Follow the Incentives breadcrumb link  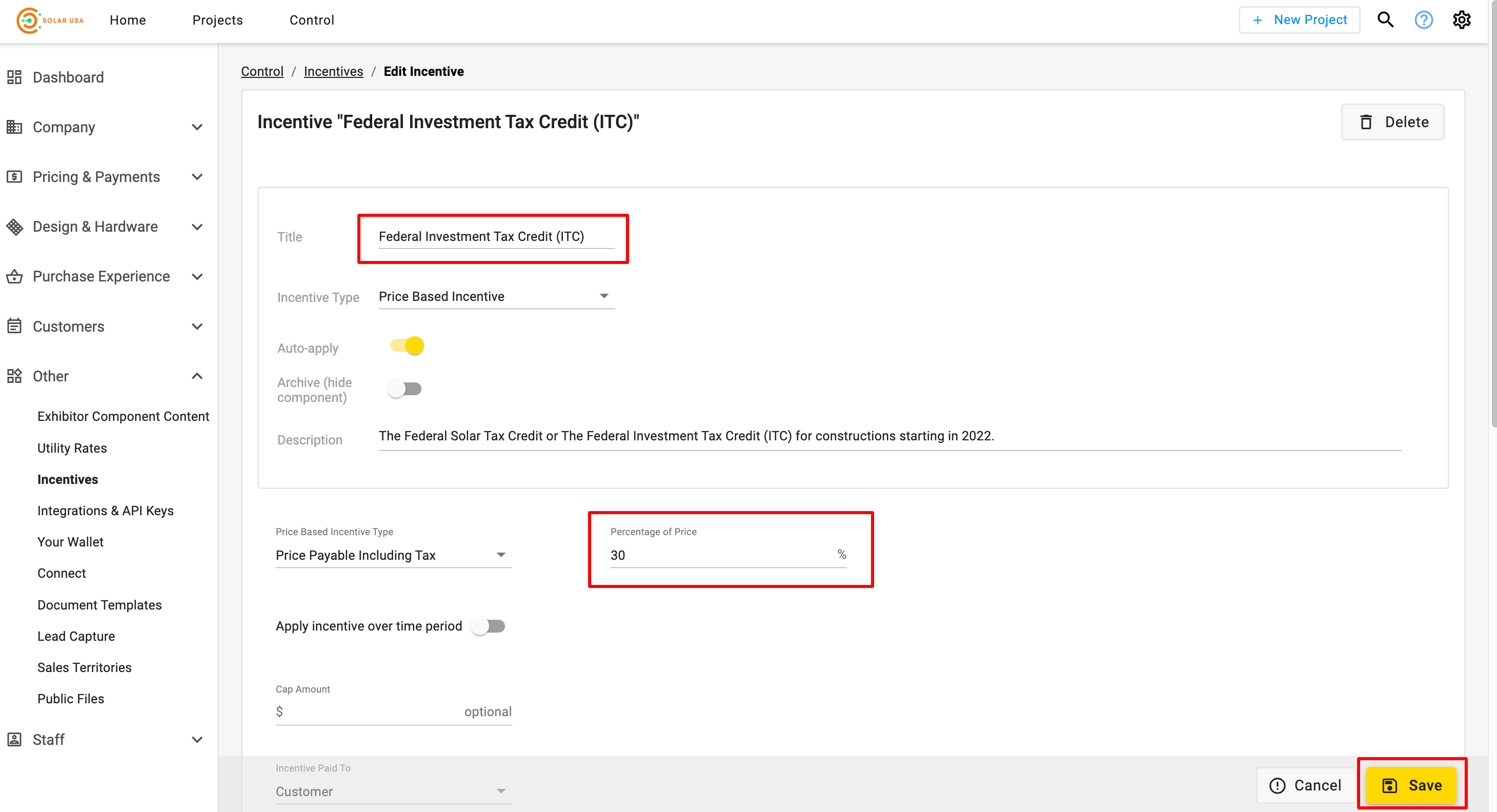pos(333,71)
